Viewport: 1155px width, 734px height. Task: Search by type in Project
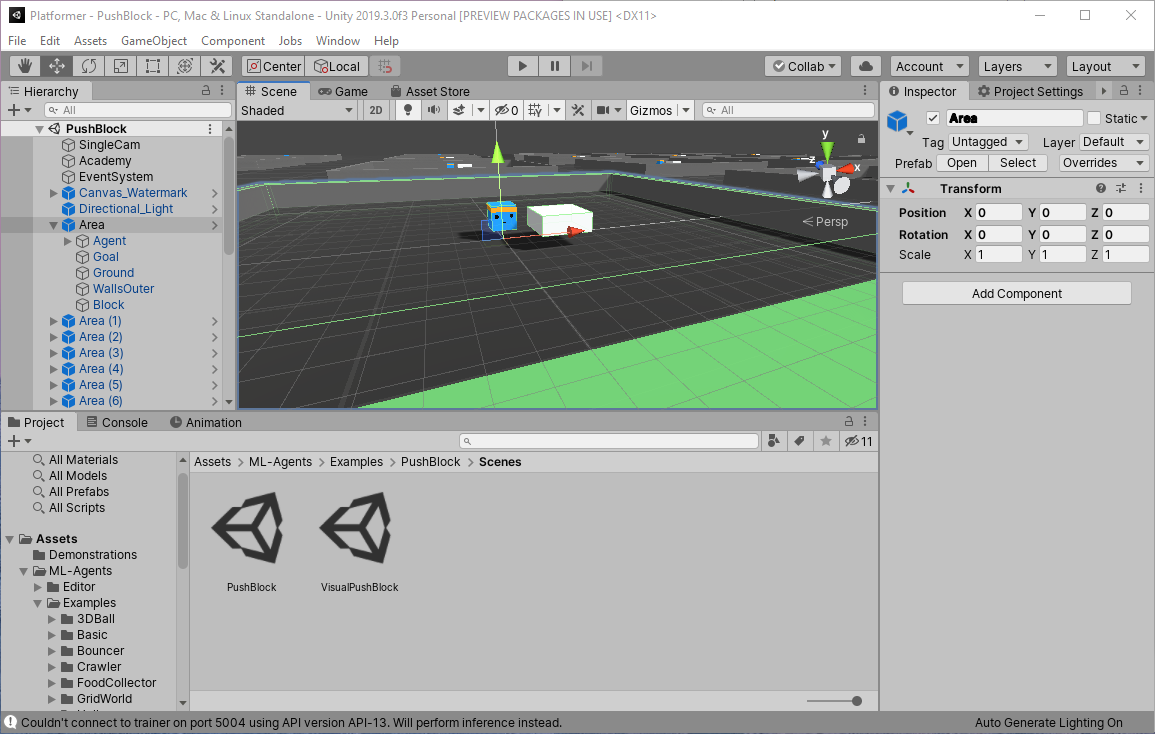(x=773, y=441)
